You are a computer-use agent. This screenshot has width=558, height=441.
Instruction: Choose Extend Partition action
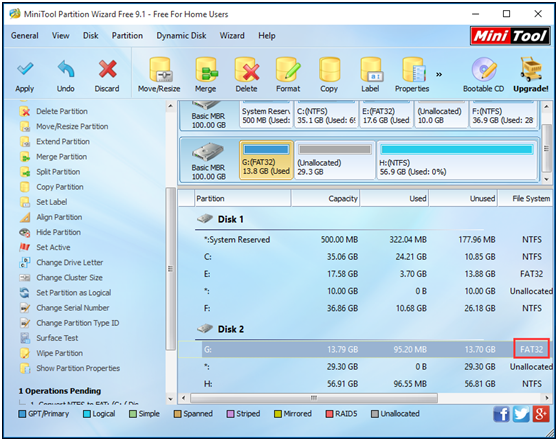click(x=63, y=142)
